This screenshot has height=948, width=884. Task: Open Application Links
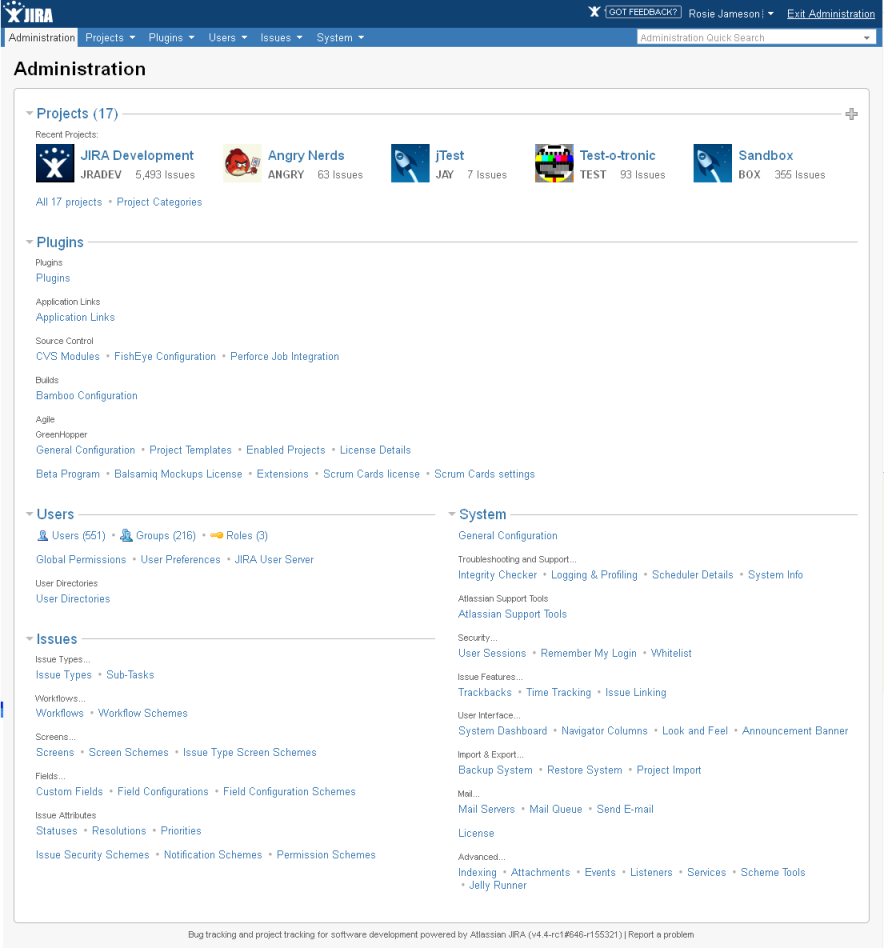75,317
